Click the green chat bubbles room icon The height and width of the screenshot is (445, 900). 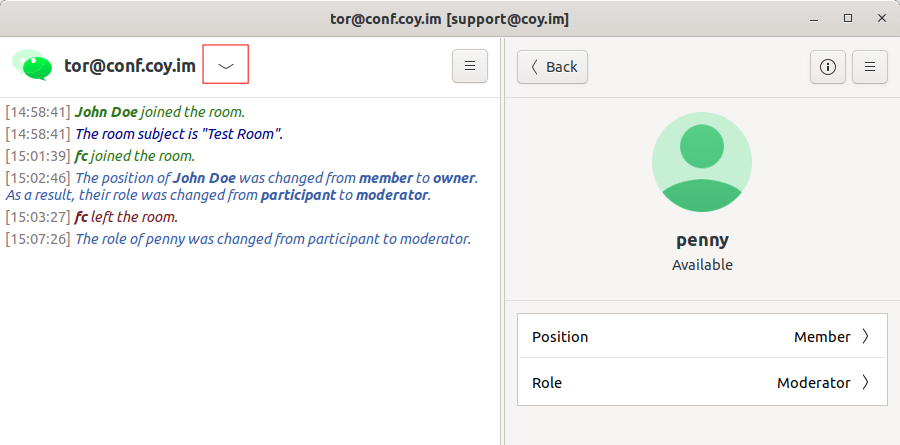click(x=32, y=66)
